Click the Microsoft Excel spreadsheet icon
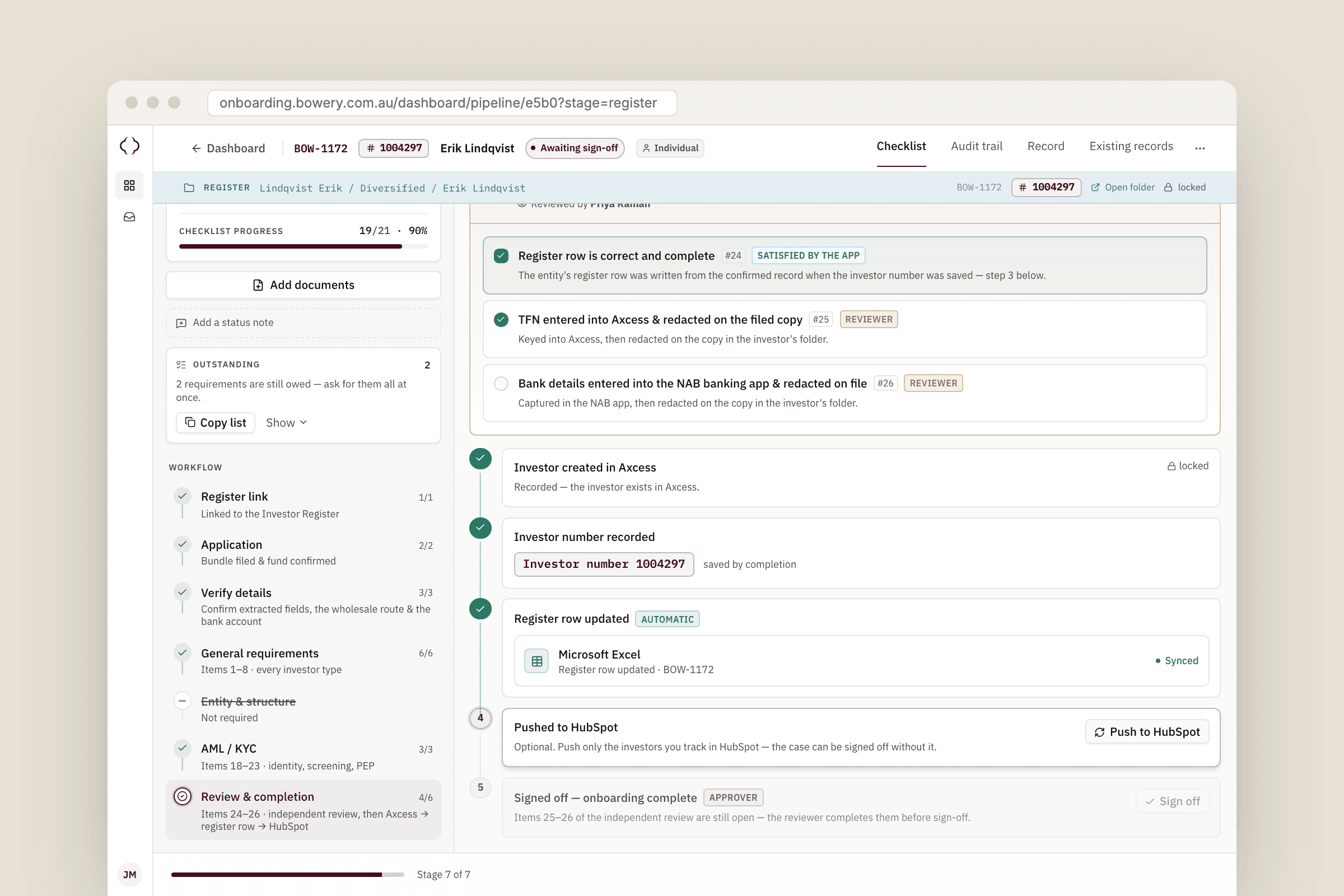 tap(536, 661)
